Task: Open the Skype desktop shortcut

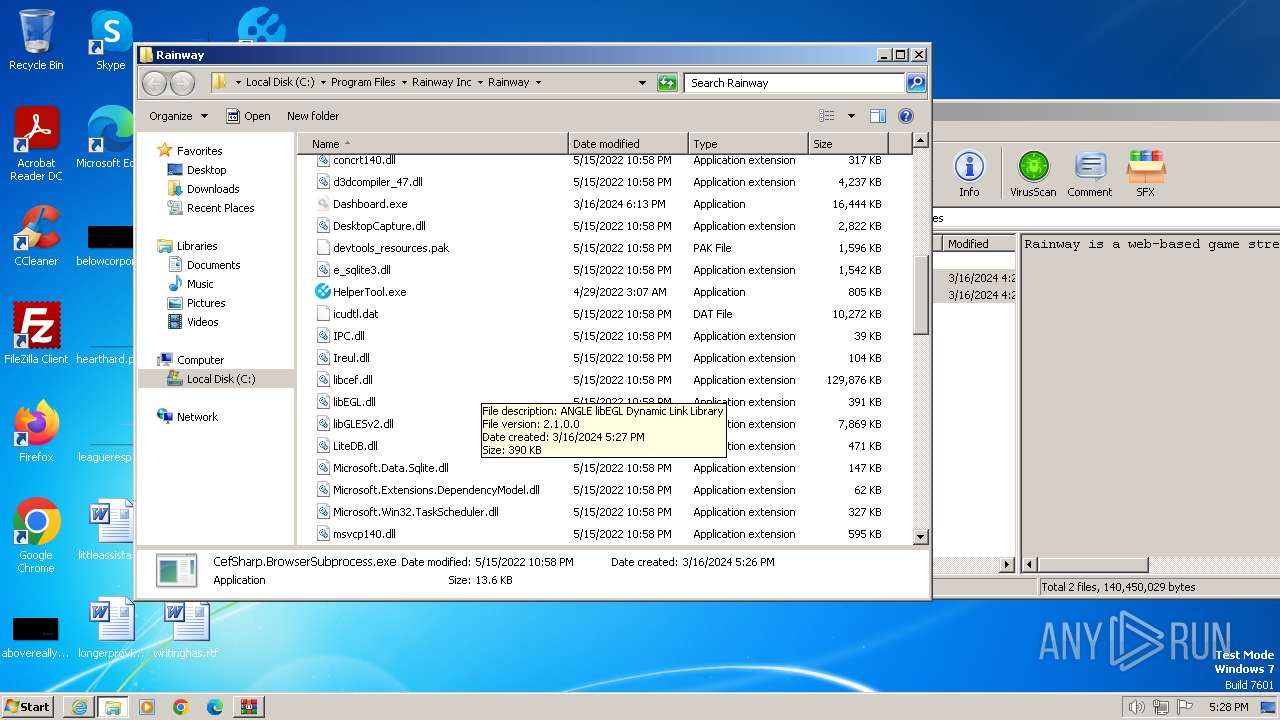Action: coord(110,40)
